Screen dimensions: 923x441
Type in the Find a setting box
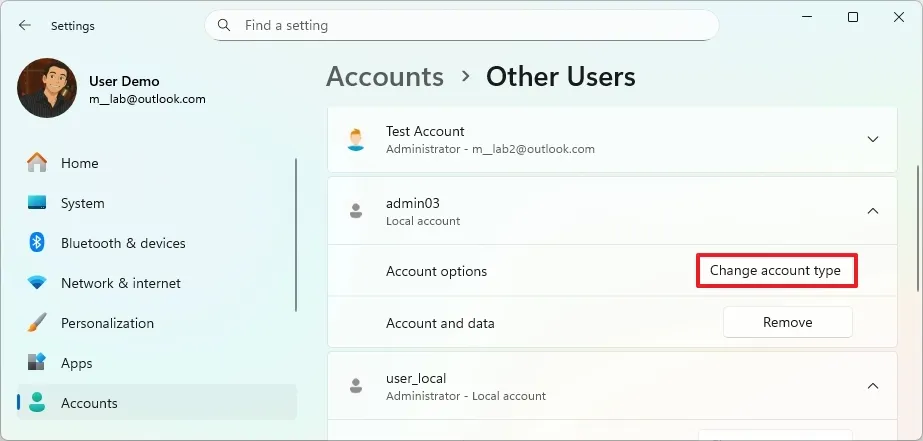pos(470,25)
